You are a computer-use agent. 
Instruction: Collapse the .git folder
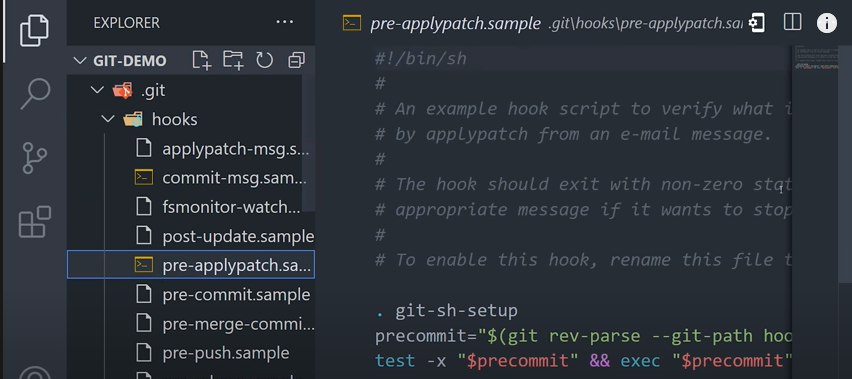pyautogui.click(x=98, y=90)
